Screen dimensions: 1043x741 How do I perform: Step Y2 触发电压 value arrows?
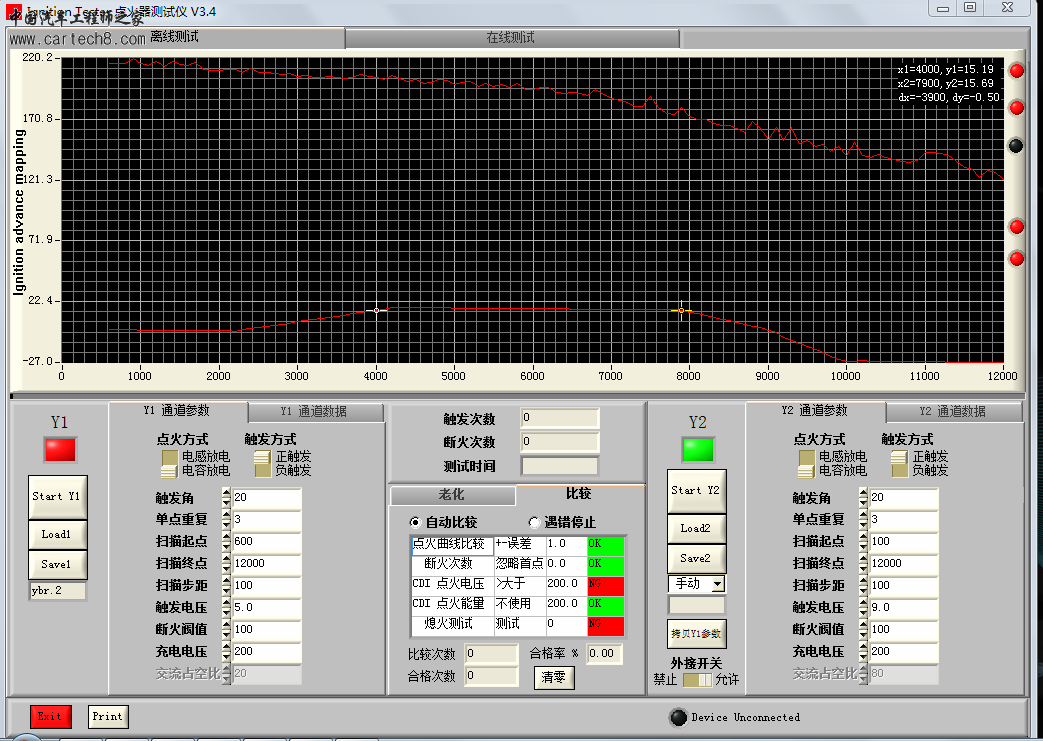click(x=863, y=607)
